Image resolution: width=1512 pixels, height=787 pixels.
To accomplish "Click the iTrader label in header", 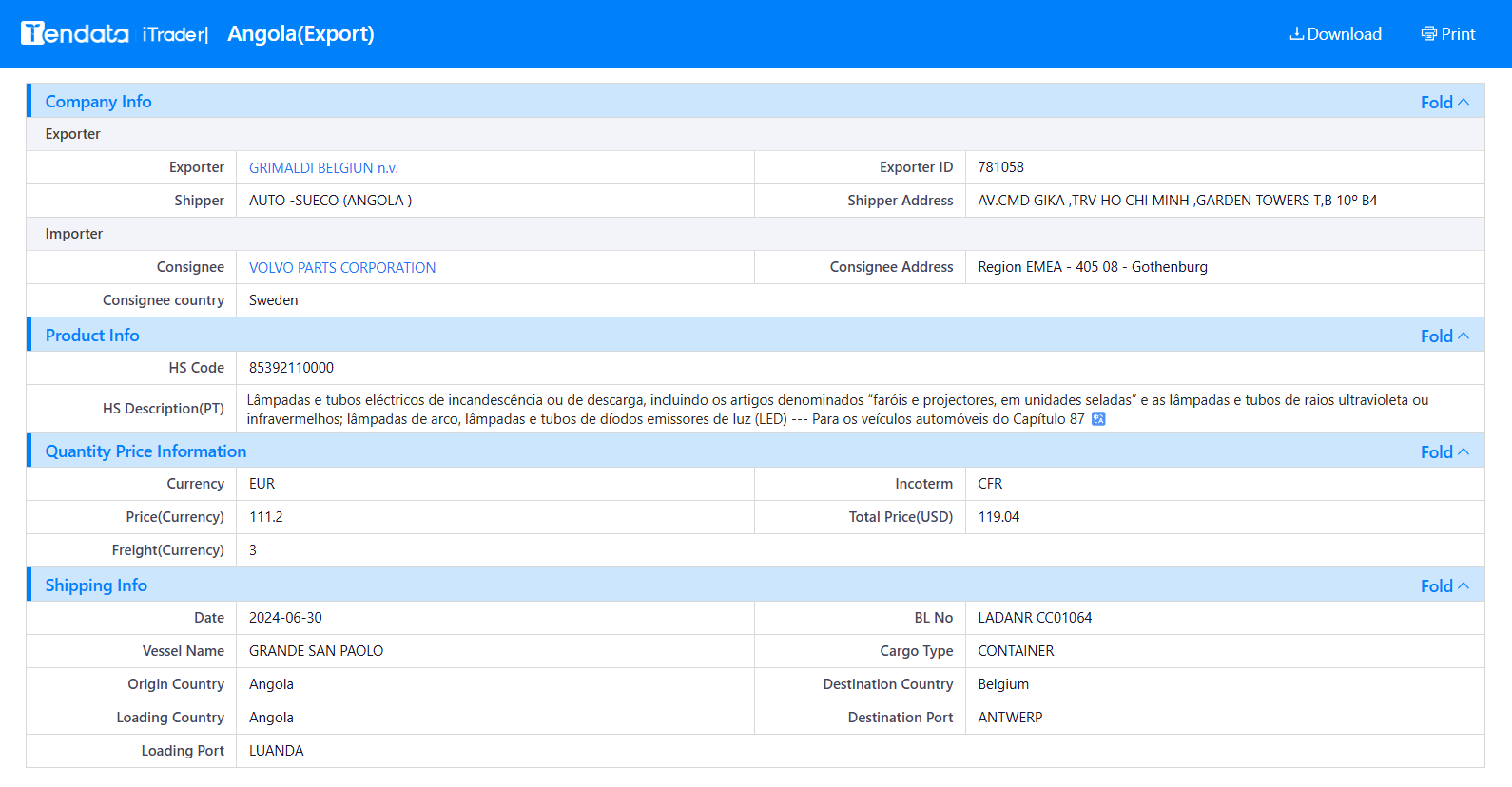I will pos(175,34).
